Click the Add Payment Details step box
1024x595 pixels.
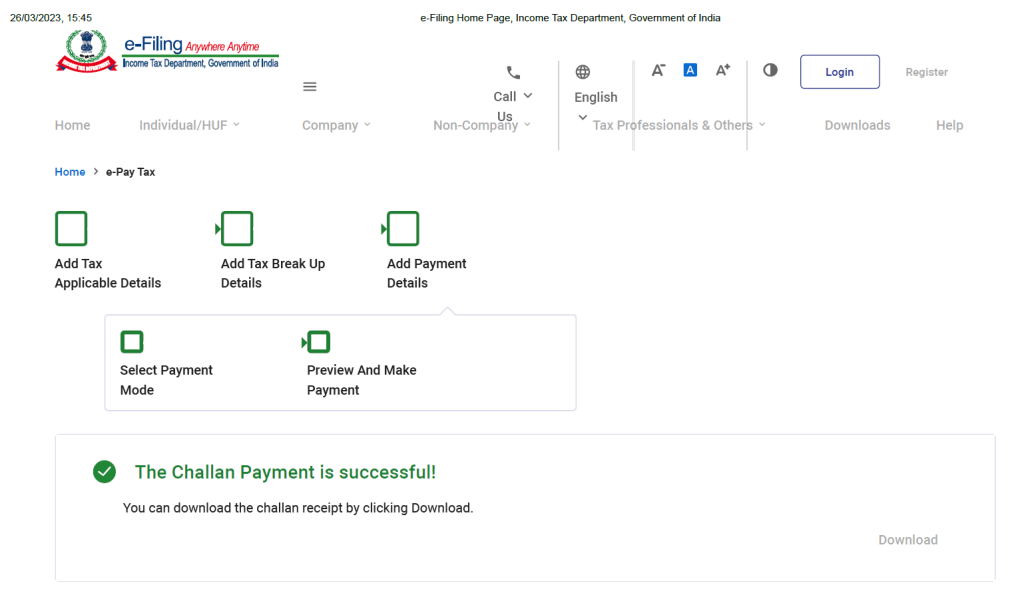402,229
